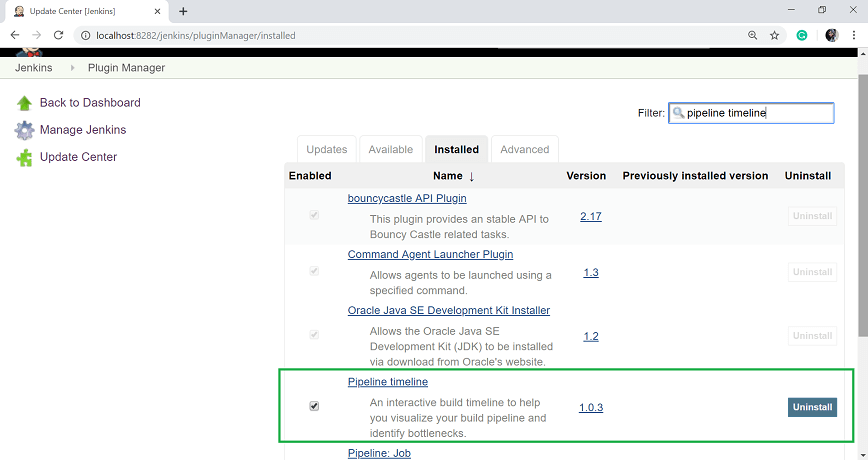868x460 pixels.
Task: Open a new browser tab
Action: click(183, 11)
